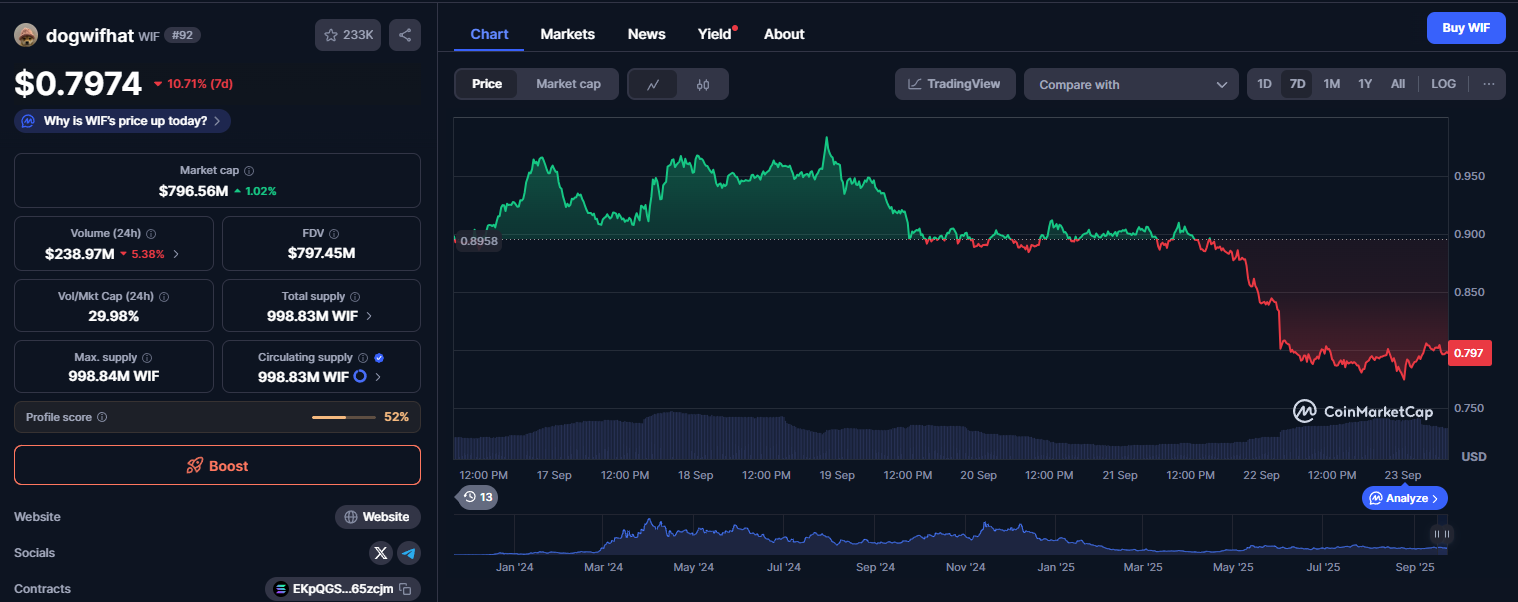
Task: Click the Buy WIF button
Action: [x=1466, y=28]
